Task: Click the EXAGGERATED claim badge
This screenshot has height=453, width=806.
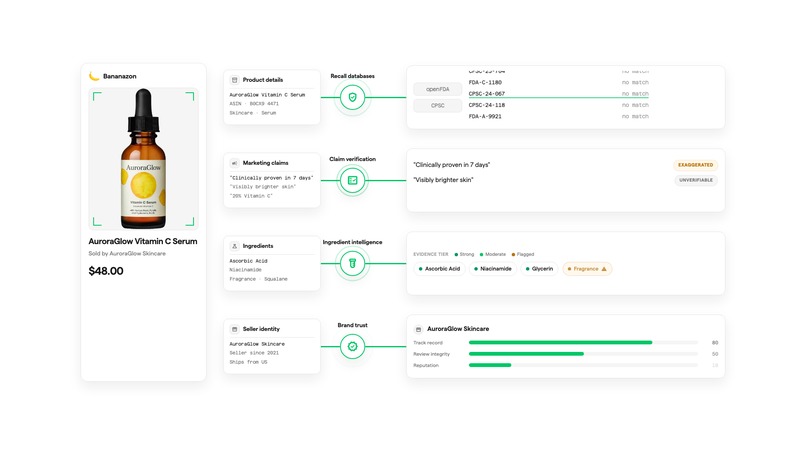Action: [695, 165]
